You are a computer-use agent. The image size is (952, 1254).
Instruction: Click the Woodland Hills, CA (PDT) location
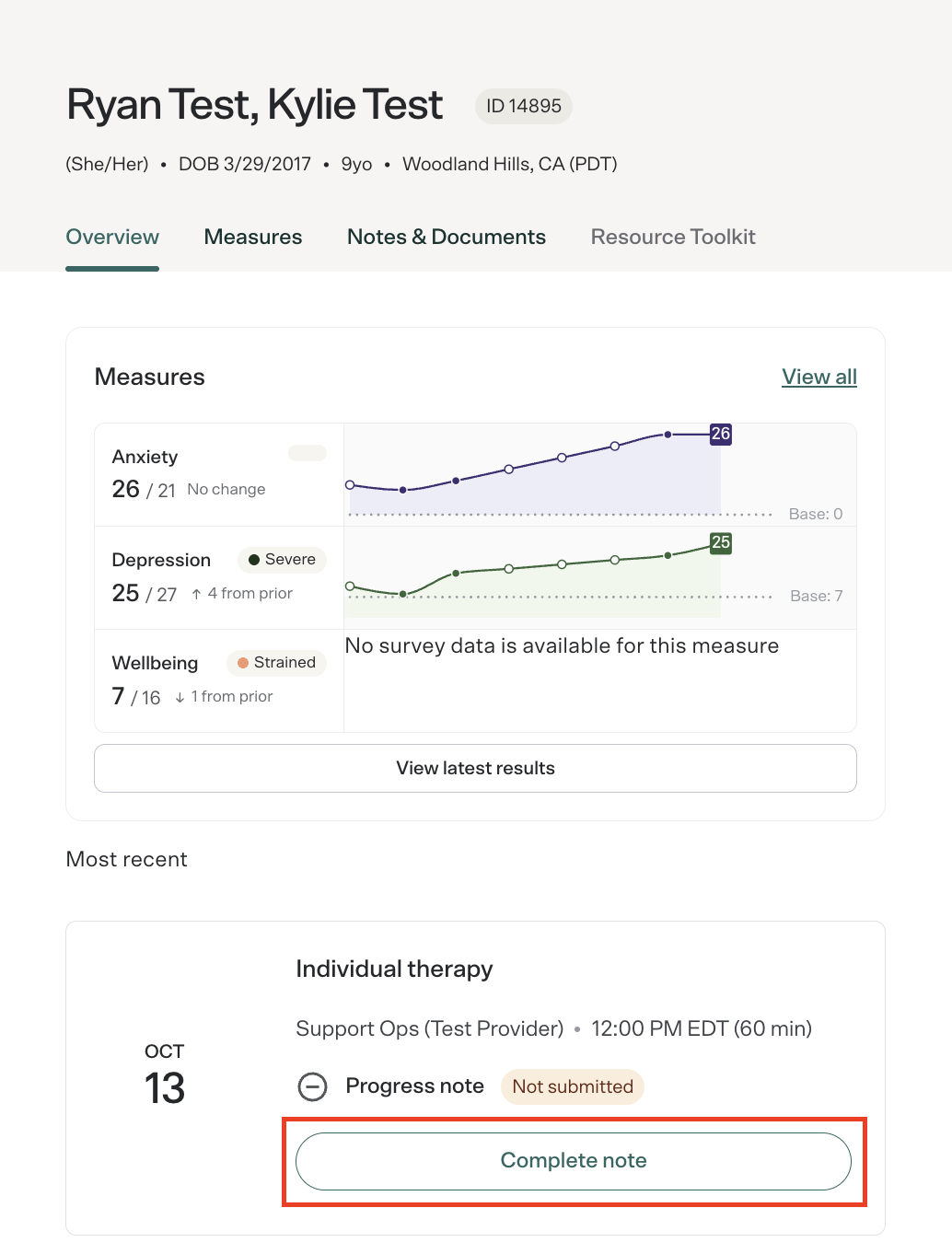click(x=510, y=164)
